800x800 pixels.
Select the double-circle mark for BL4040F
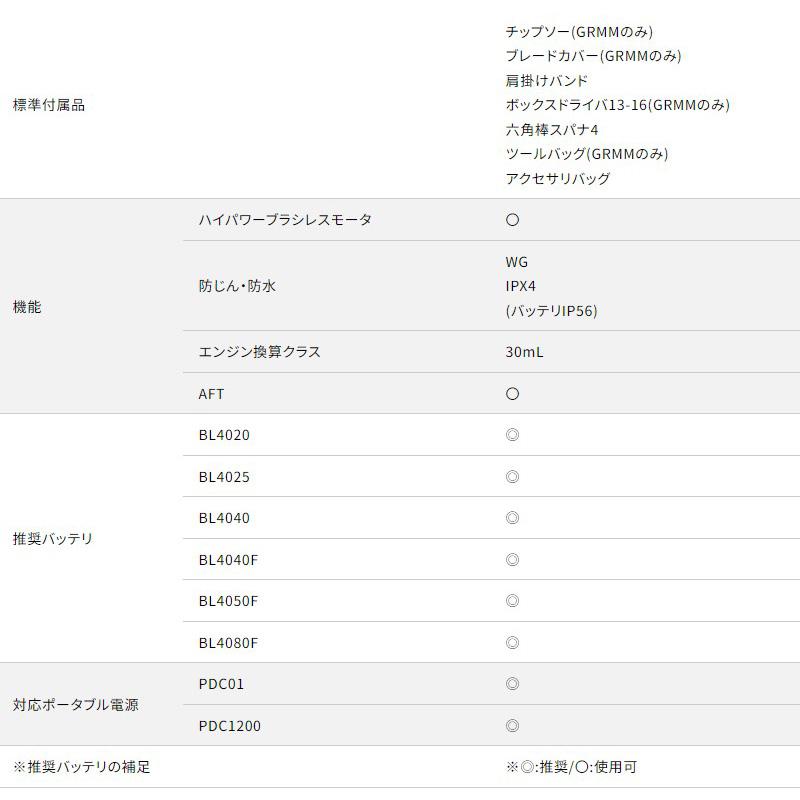513,560
